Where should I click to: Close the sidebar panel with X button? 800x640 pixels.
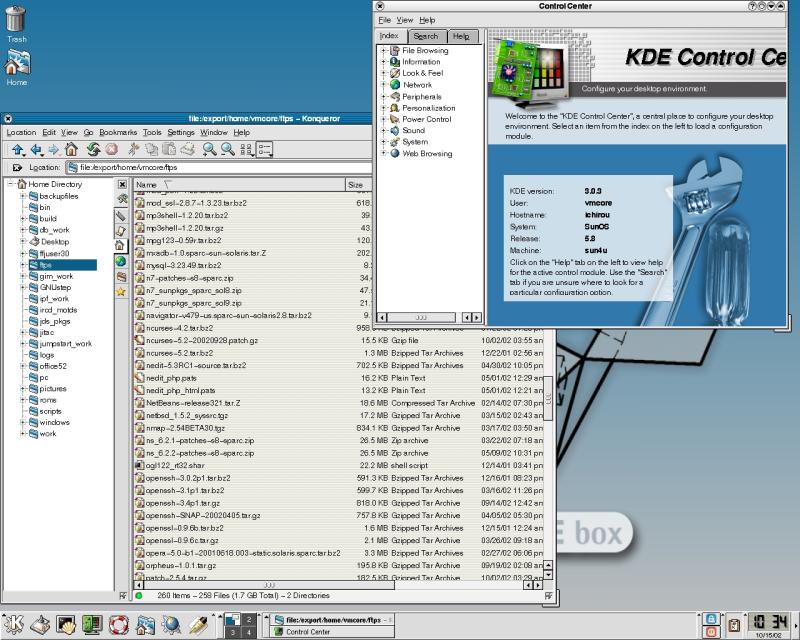121,185
